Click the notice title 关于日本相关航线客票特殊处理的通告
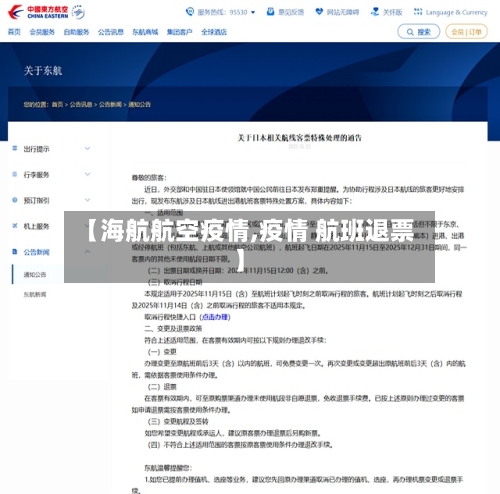Viewport: 500px width, 494px height. pyautogui.click(x=299, y=138)
